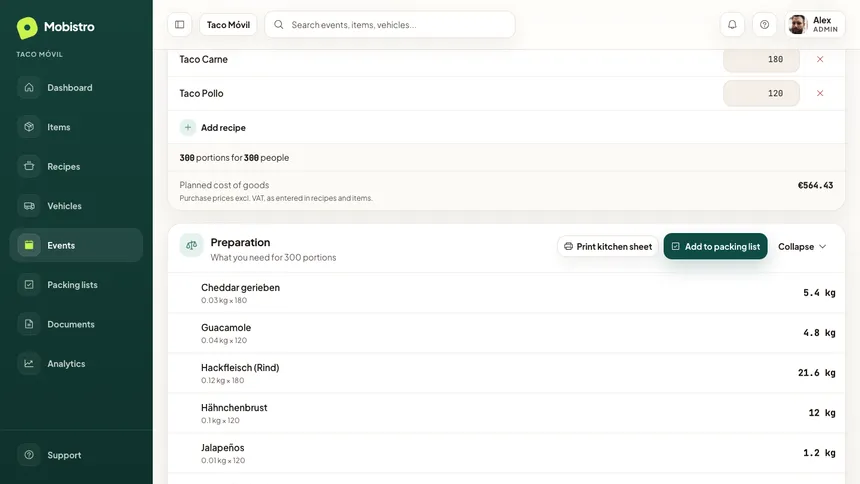Screen dimensions: 860x484
Task: Click the 1.2 kg Jalapeños quantity
Action: coord(819,453)
